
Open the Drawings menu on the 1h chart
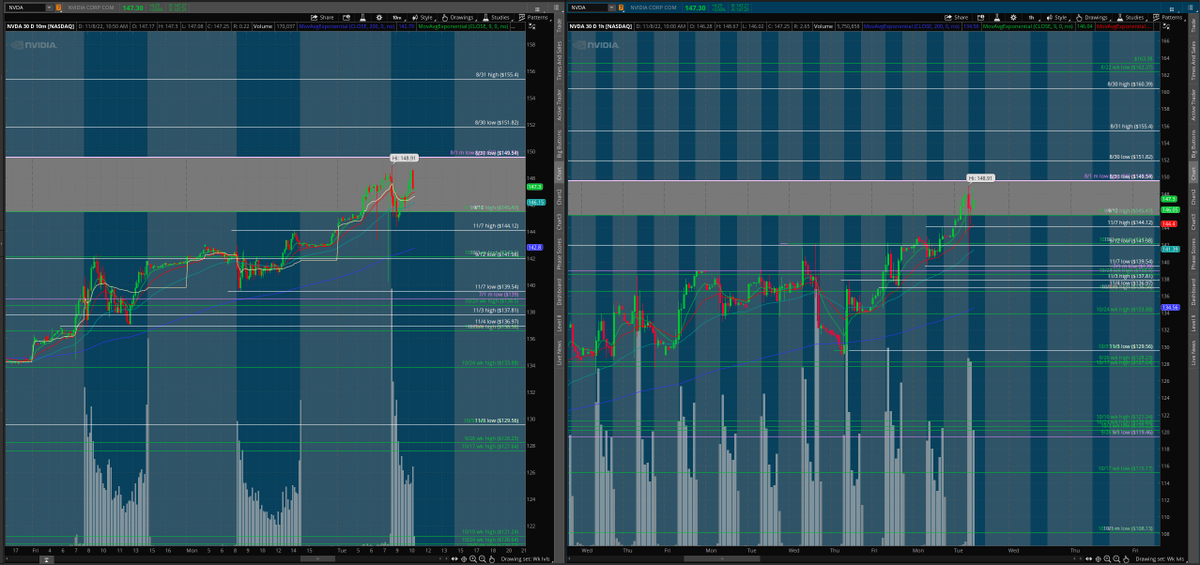point(1092,18)
